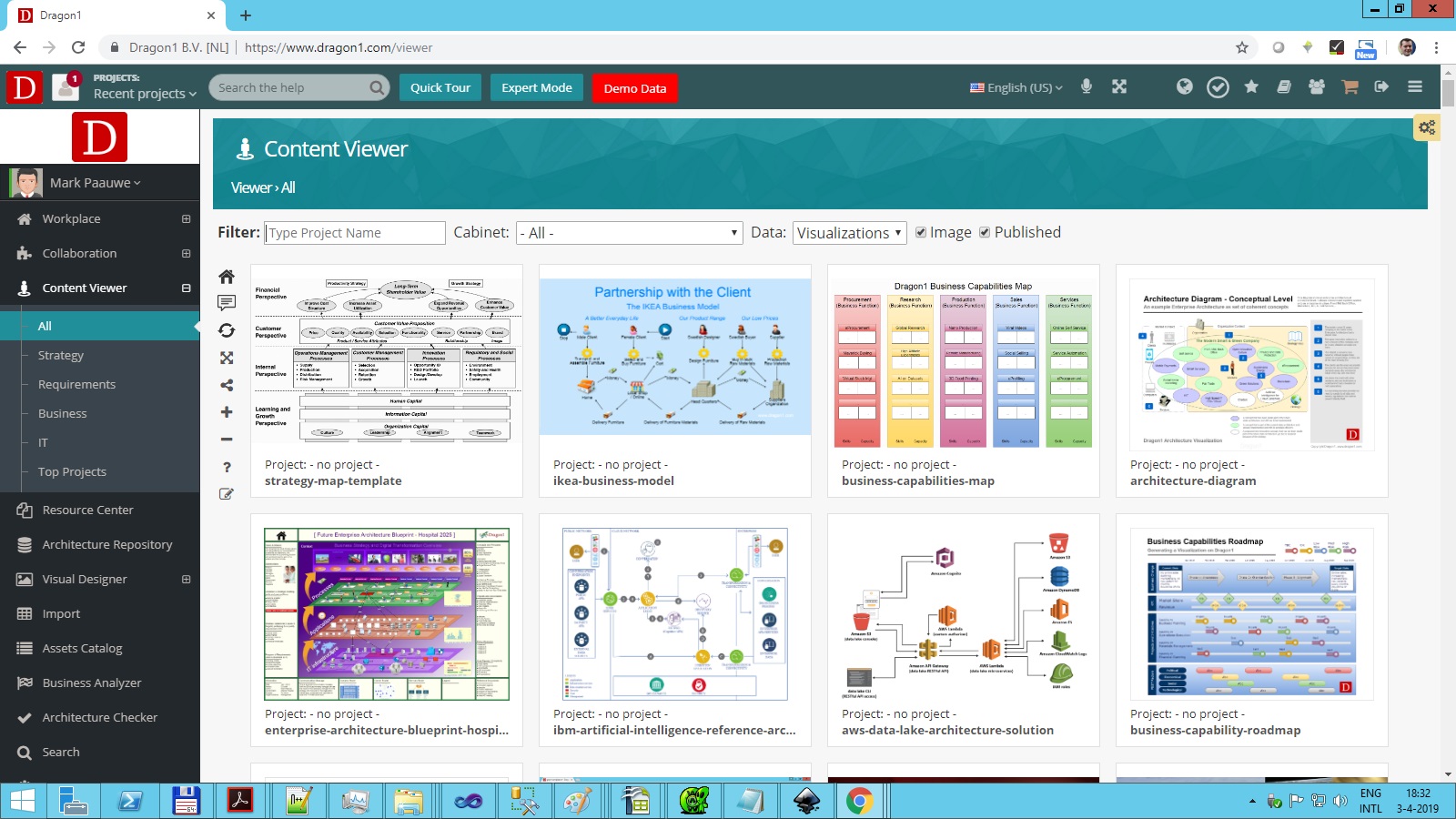The image size is (1456, 819).
Task: Click the edit pencil icon in viewer toolbar
Action: (227, 494)
